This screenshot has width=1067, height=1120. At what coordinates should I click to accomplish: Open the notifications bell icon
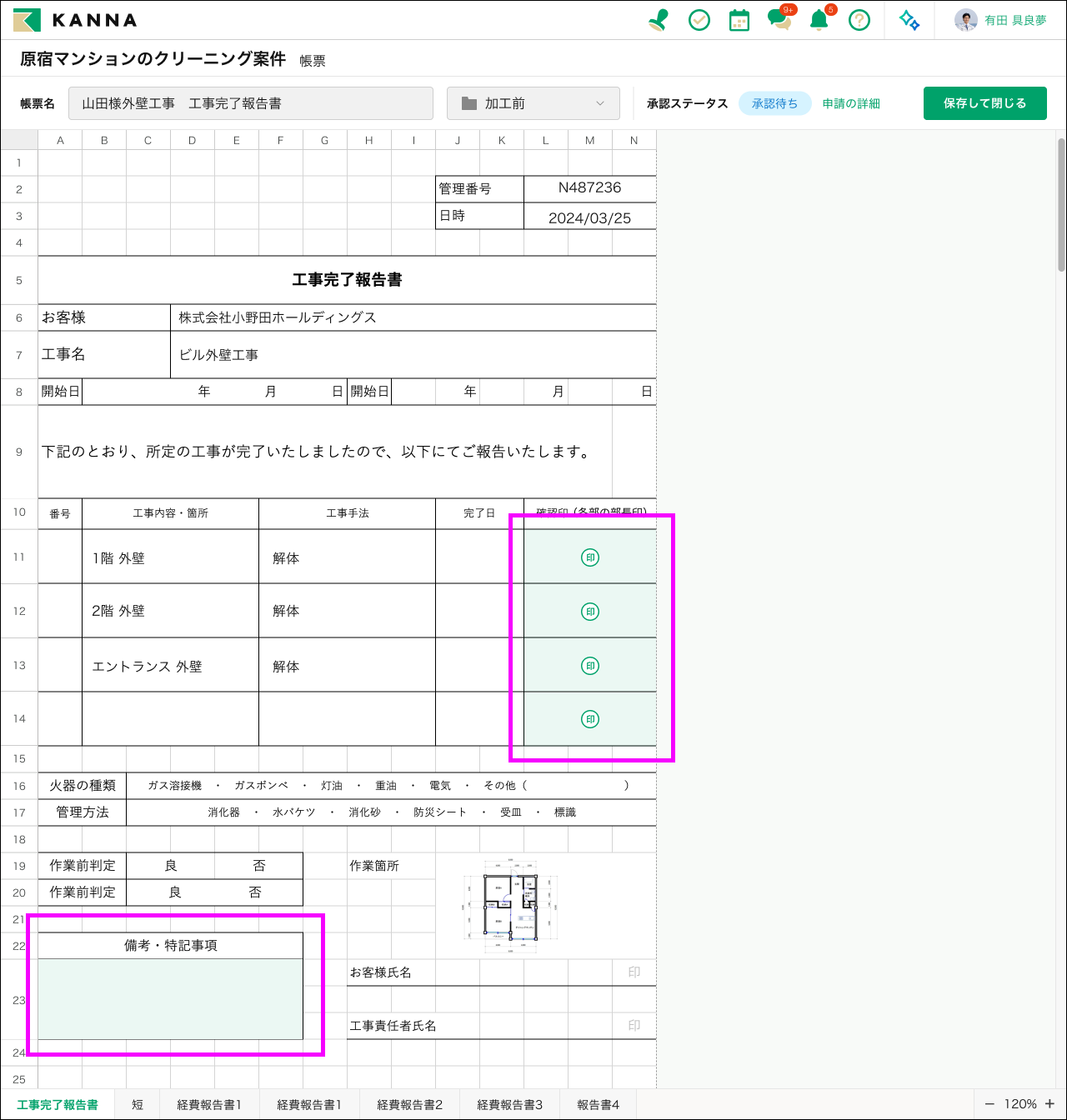point(819,20)
